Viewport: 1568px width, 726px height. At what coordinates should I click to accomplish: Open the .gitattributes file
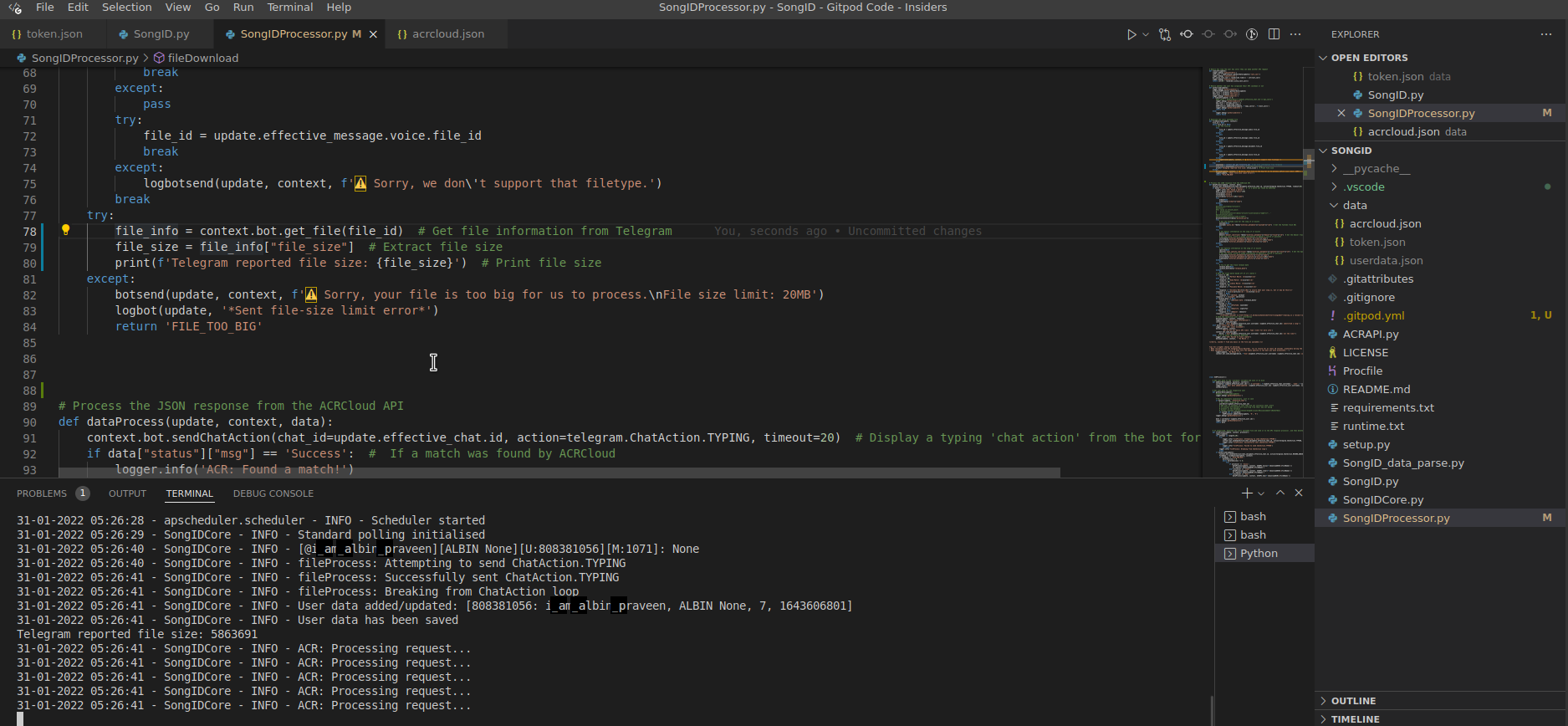click(x=1377, y=279)
